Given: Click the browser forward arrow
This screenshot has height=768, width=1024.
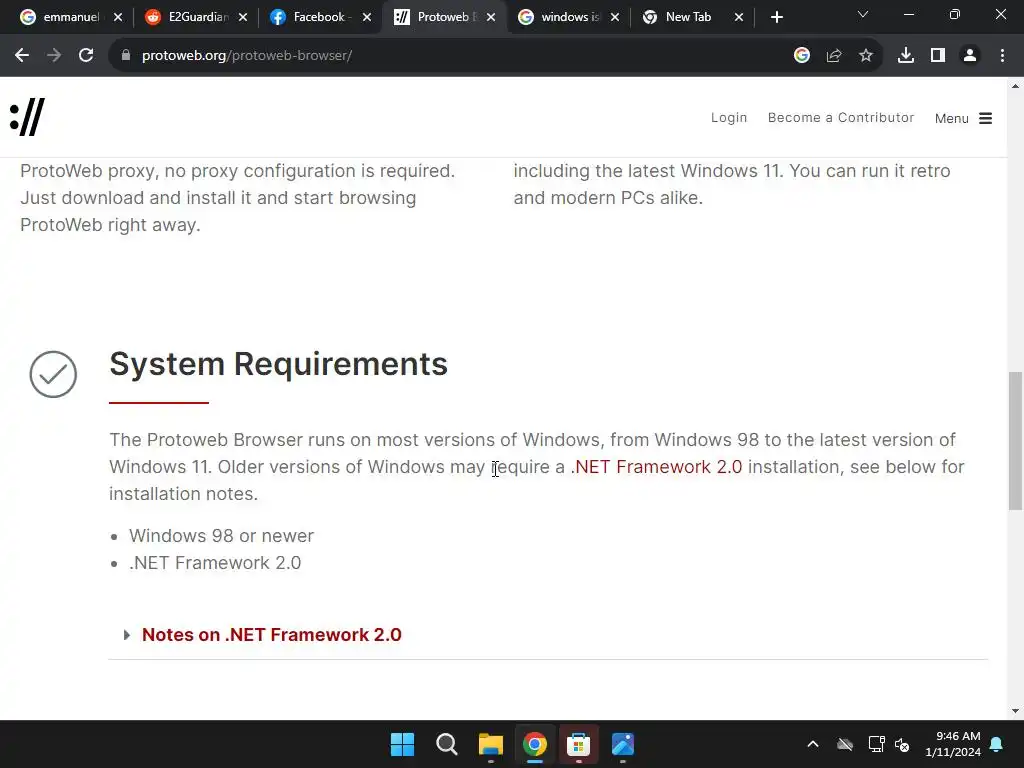Looking at the screenshot, I should point(54,56).
